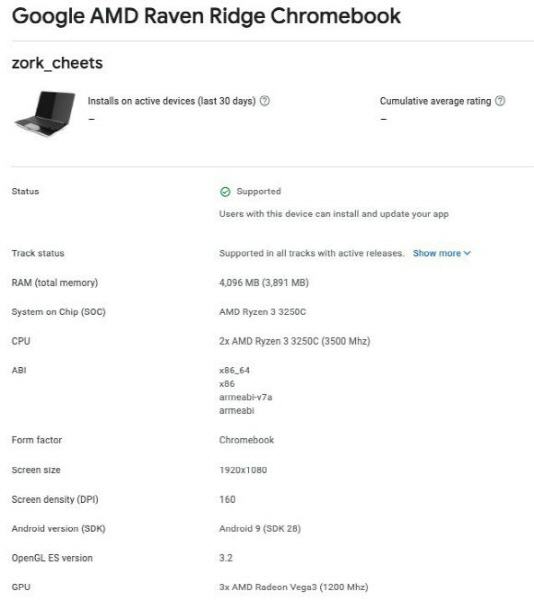Click the Cumulative average rating label
This screenshot has height=600, width=534.
(x=435, y=101)
